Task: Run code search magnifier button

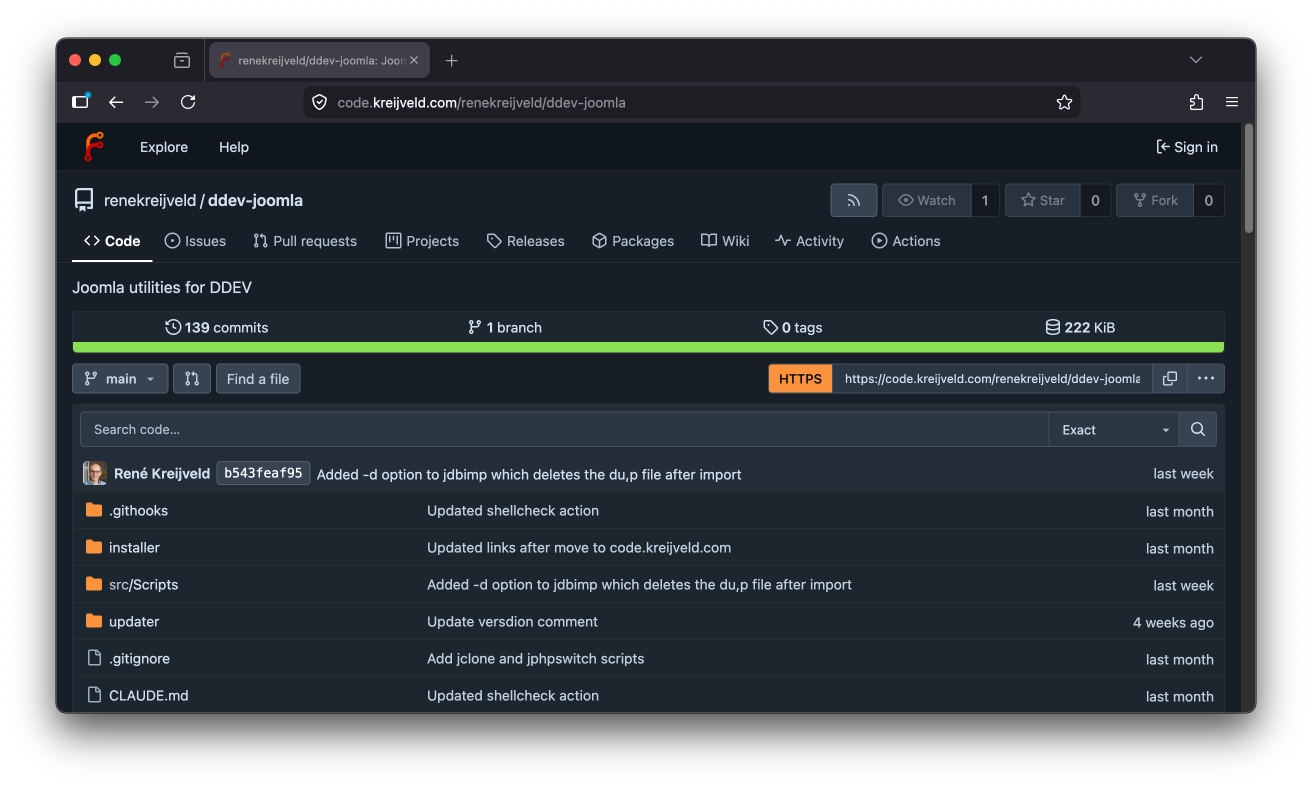Action: (1198, 429)
